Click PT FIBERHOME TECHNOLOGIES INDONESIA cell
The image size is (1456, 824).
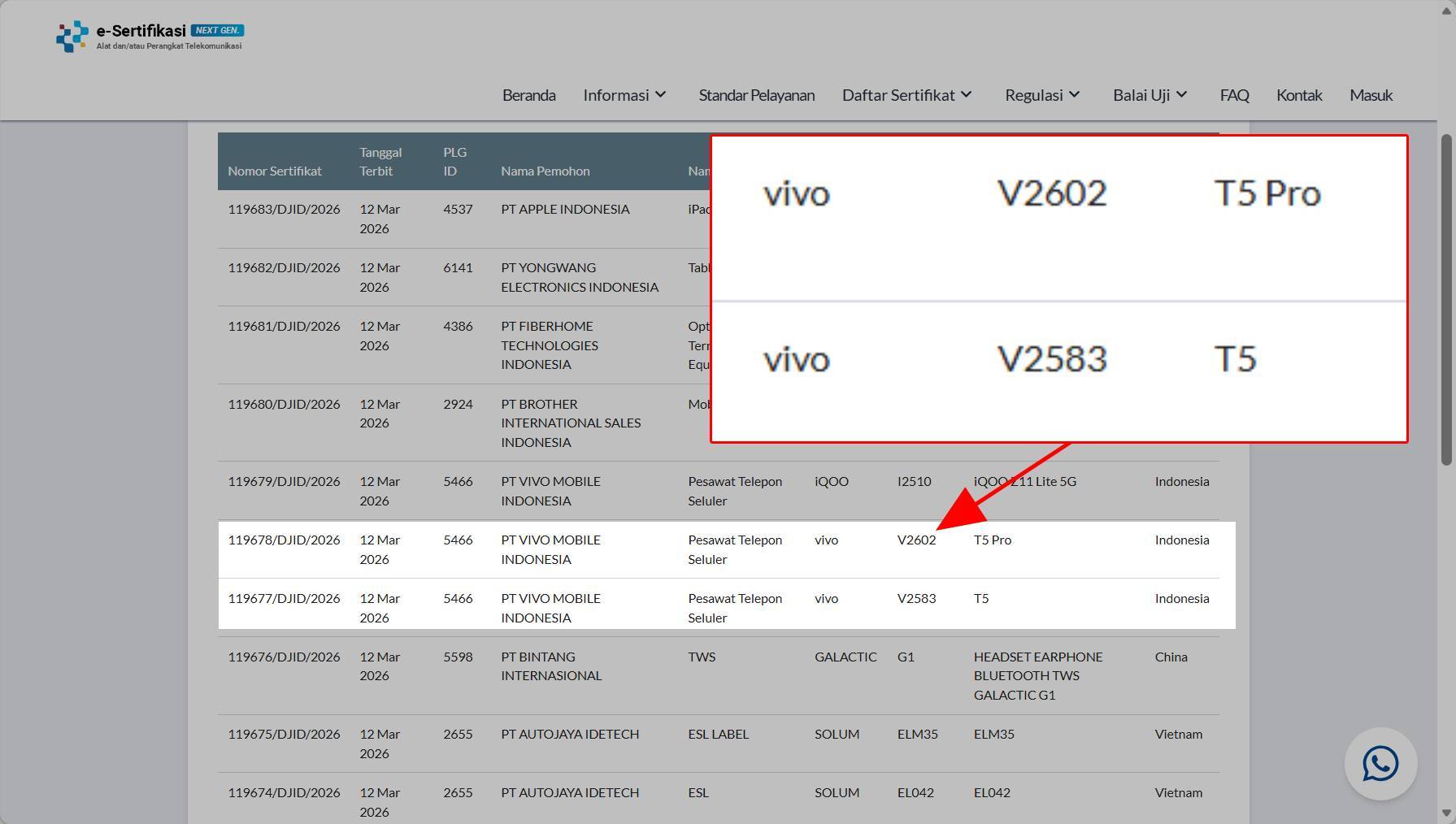point(550,345)
